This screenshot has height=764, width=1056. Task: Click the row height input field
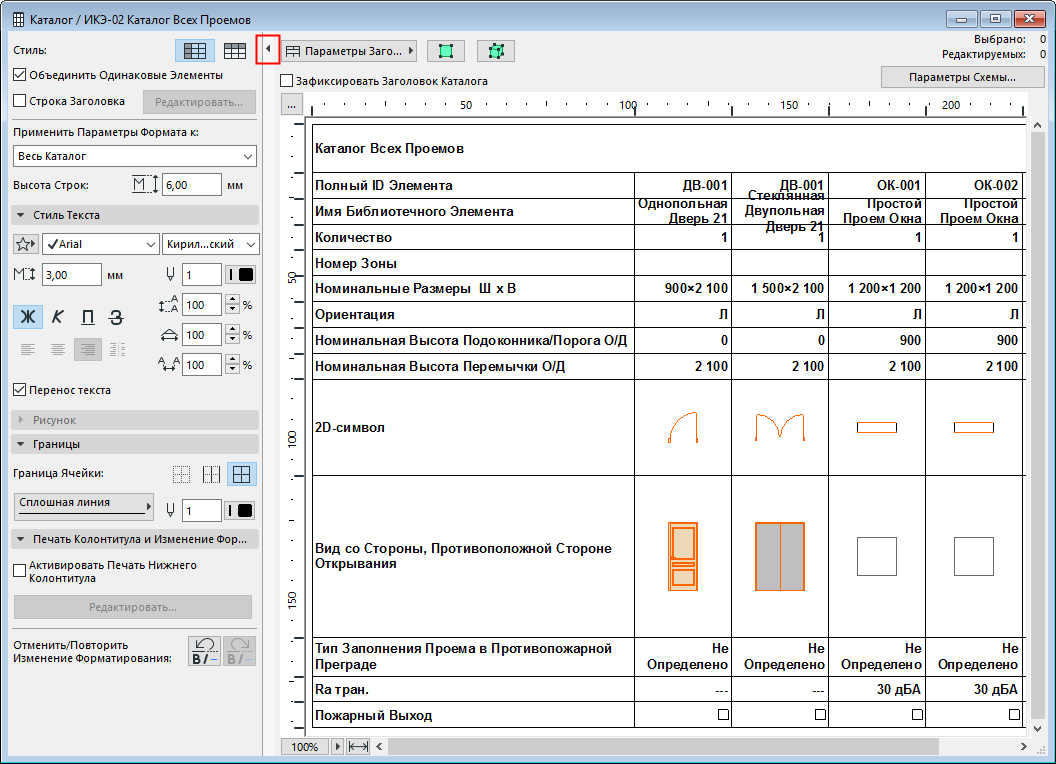click(191, 185)
